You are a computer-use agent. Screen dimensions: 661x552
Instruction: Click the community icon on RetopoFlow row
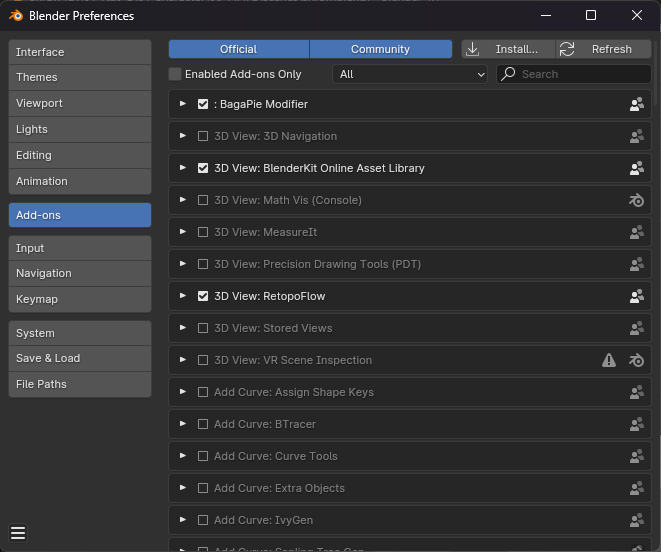tap(637, 296)
